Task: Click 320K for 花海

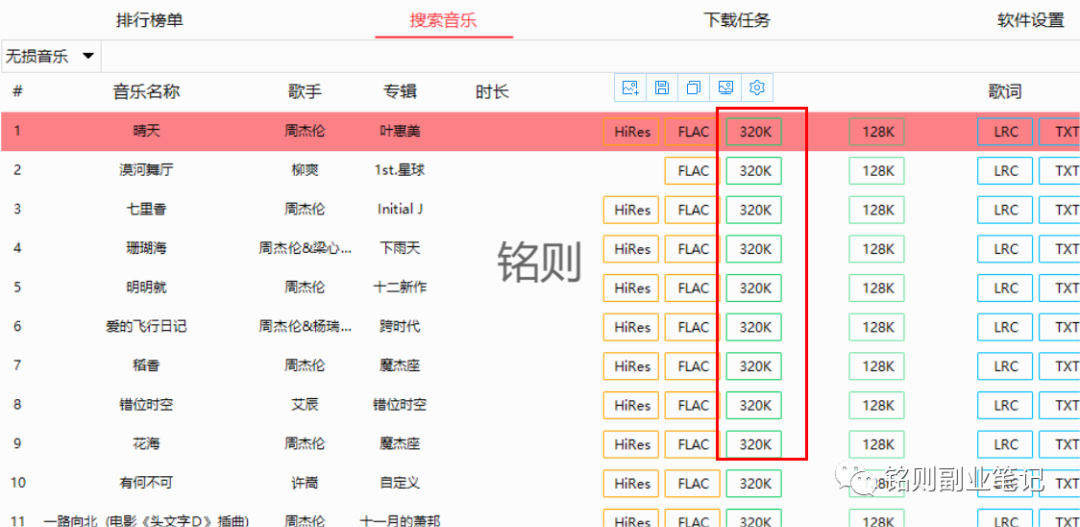Action: point(754,444)
